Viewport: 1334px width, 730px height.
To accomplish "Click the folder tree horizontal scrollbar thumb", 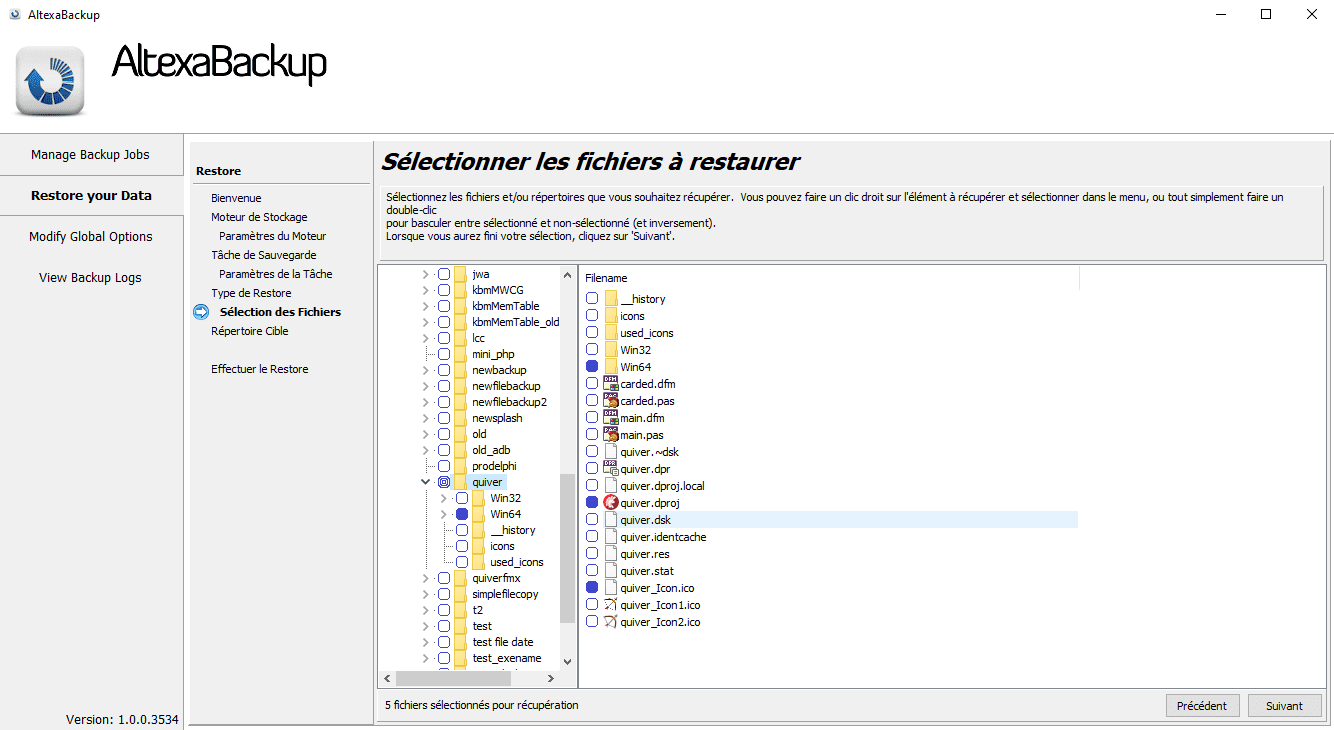I will click(x=455, y=677).
